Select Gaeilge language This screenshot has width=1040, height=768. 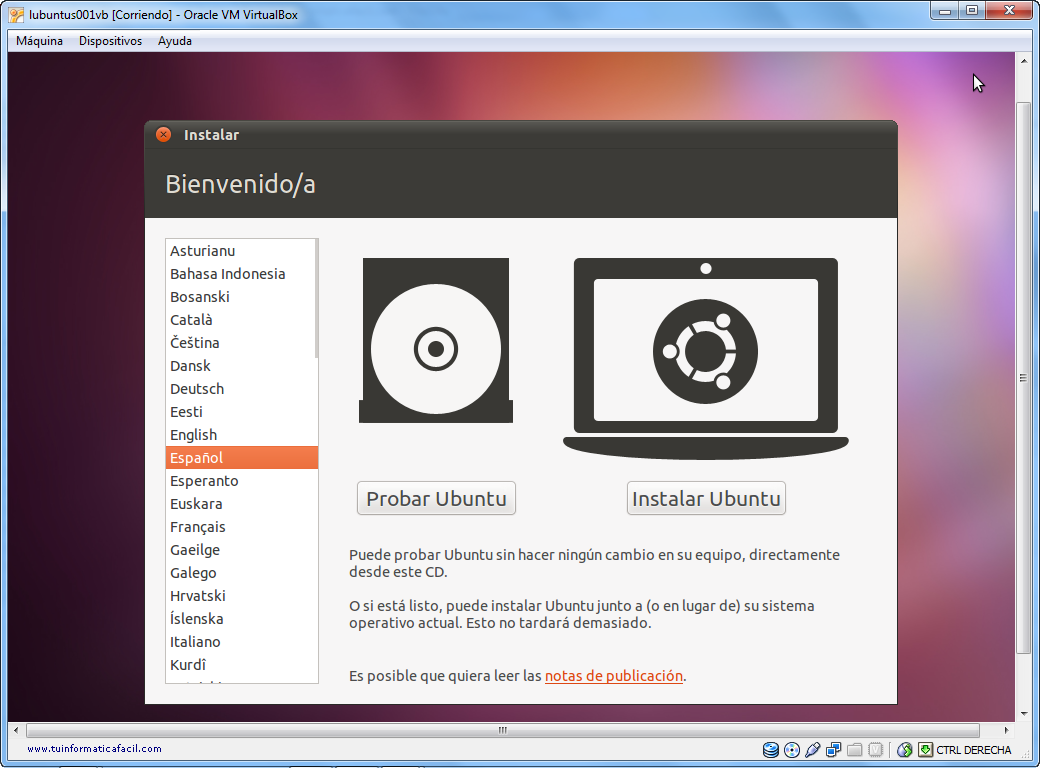pos(241,550)
